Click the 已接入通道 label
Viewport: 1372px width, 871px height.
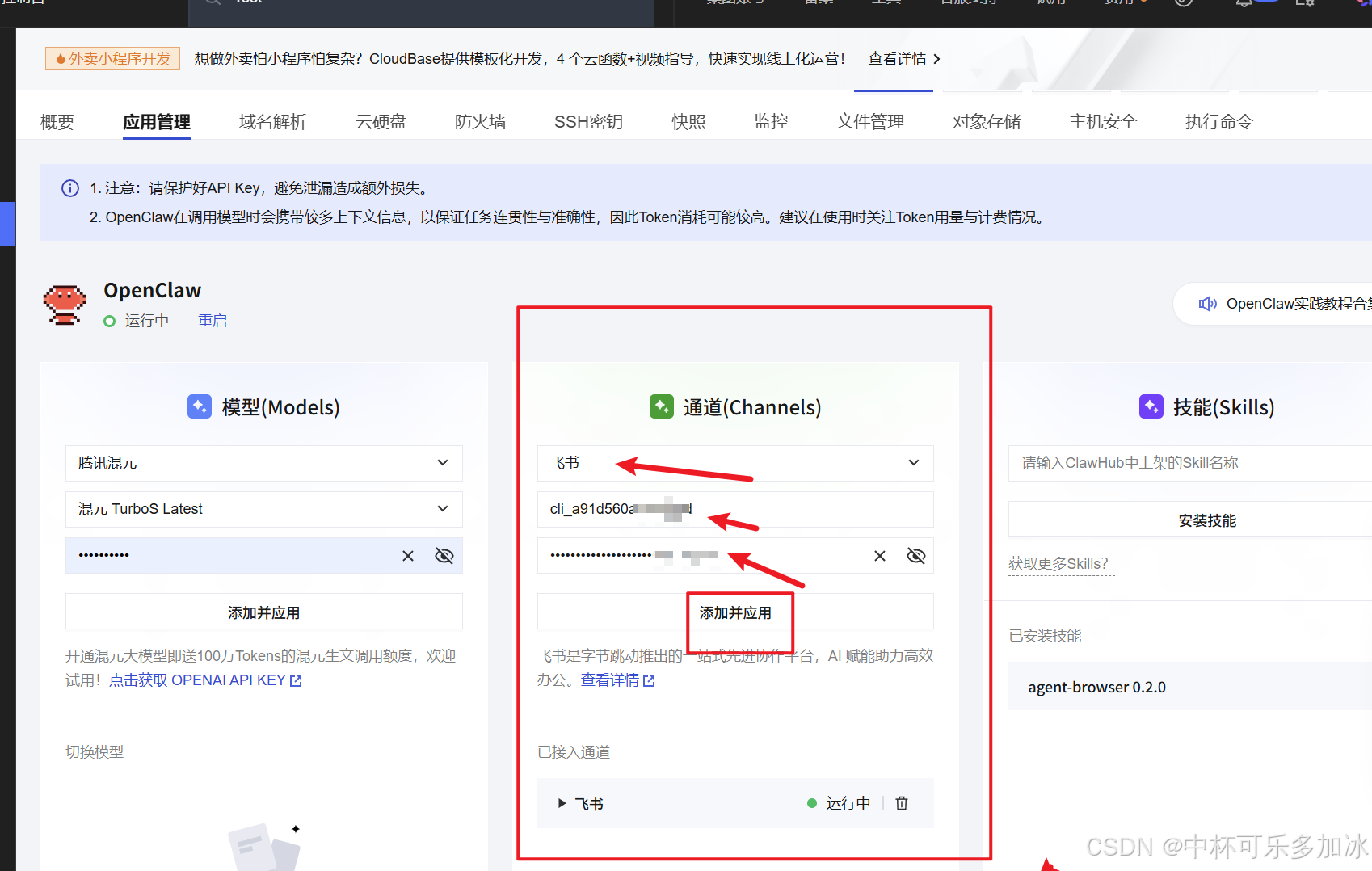pyautogui.click(x=574, y=752)
